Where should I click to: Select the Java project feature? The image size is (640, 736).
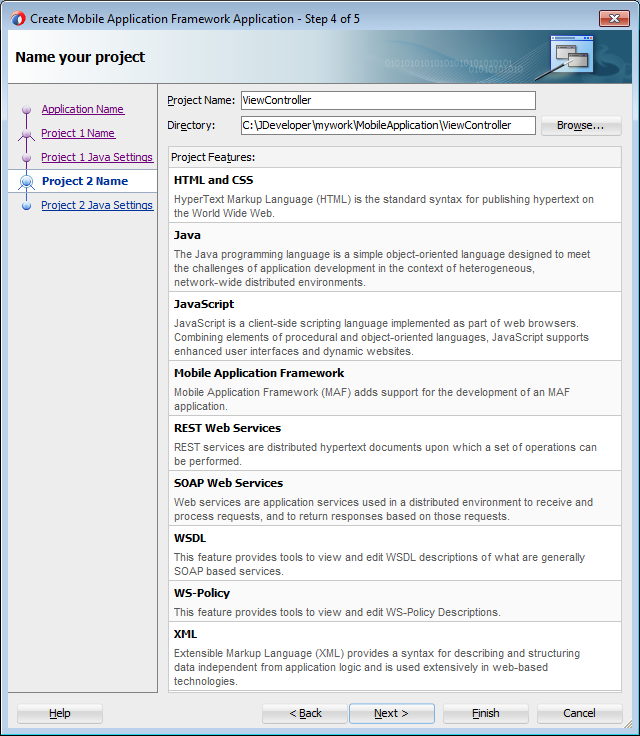[394, 257]
